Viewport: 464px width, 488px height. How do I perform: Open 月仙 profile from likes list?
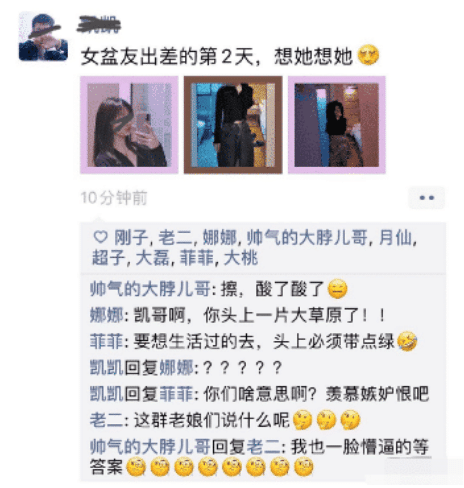[x=396, y=238]
